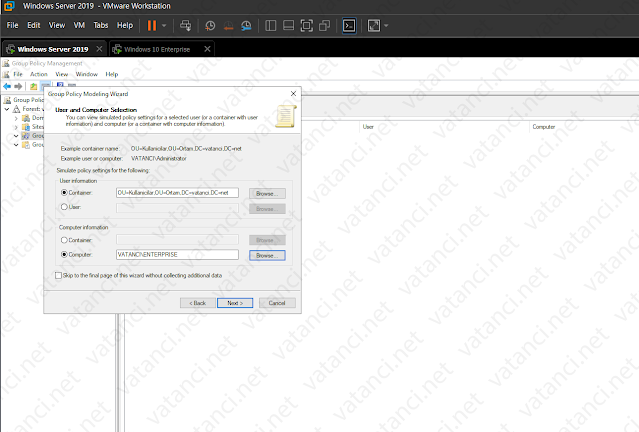Click the blue Back arrow in GPMC toolbar

pos(7,86)
